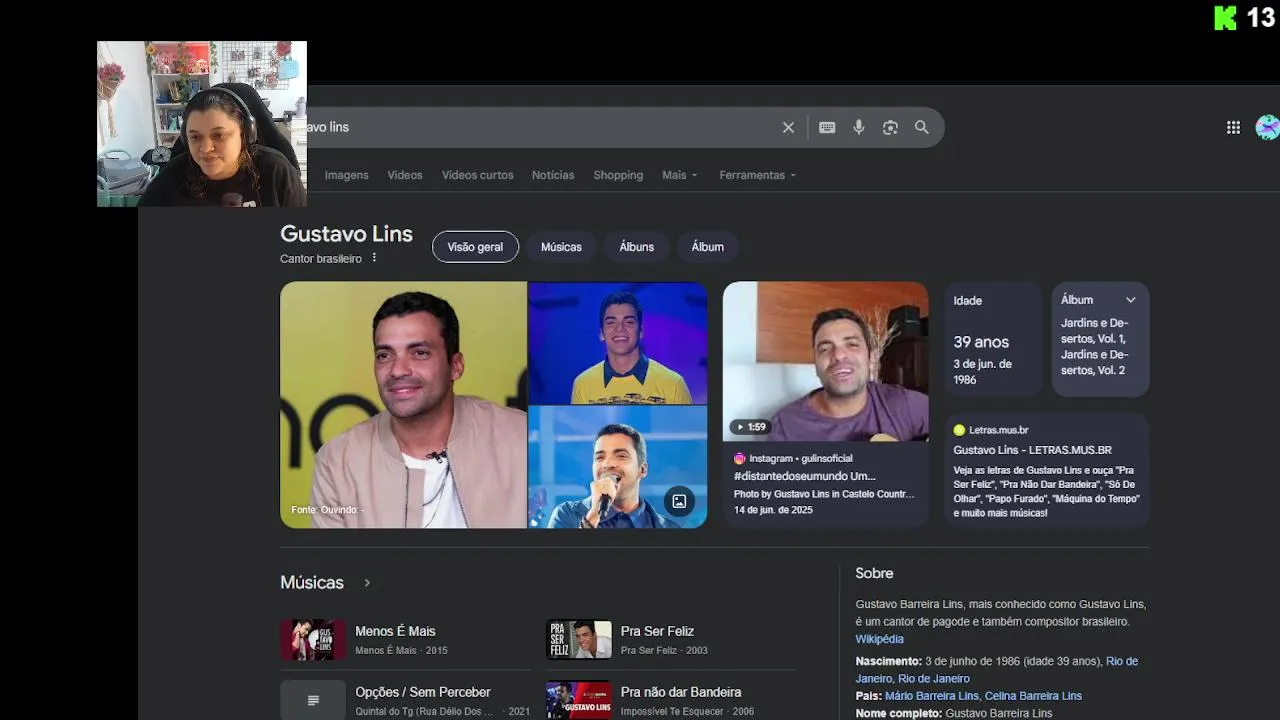Open the Pra não dar Bandeira thumbnail
This screenshot has height=720, width=1280.
click(x=579, y=700)
